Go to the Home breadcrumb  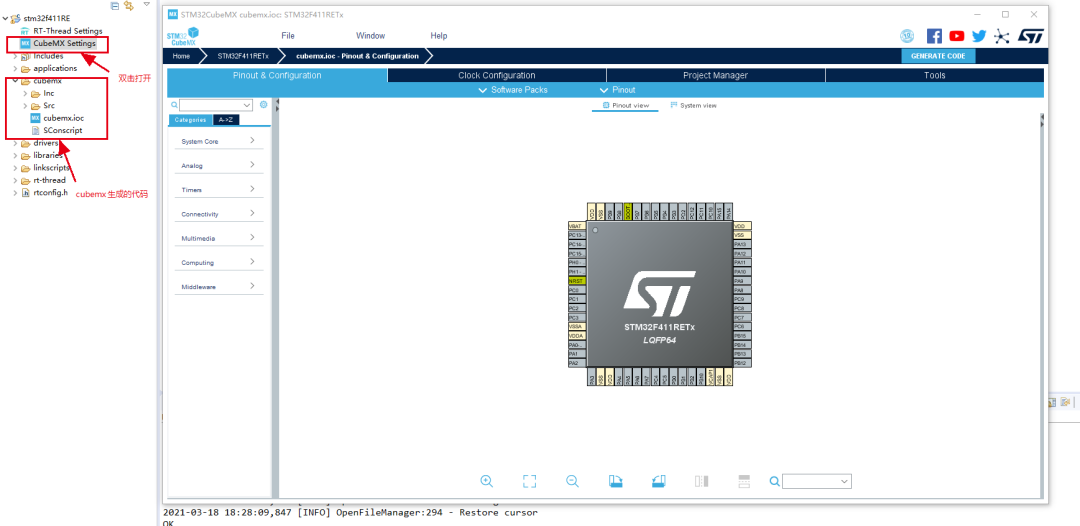(181, 56)
